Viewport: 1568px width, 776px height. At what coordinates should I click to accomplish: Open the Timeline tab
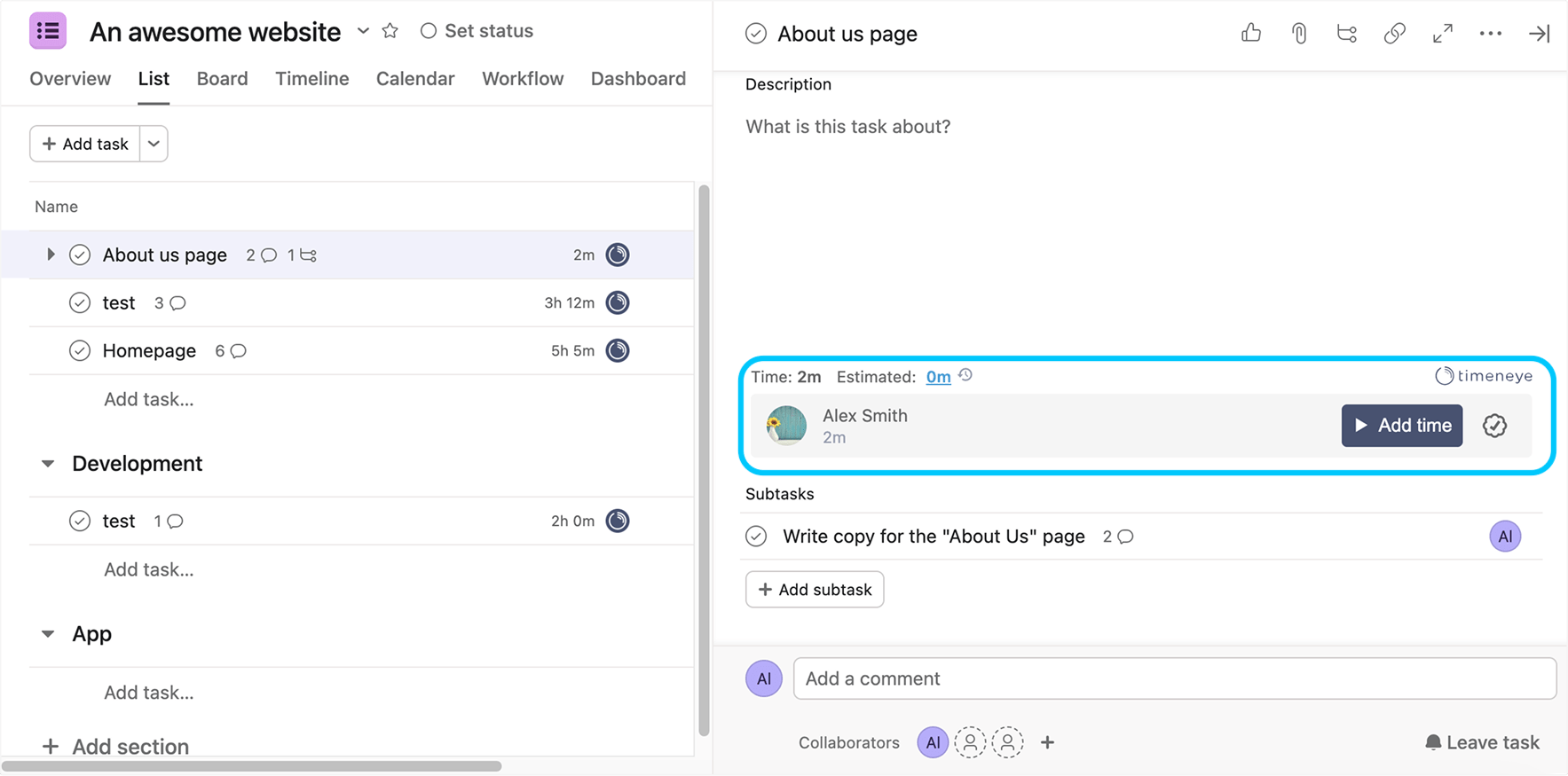click(312, 78)
